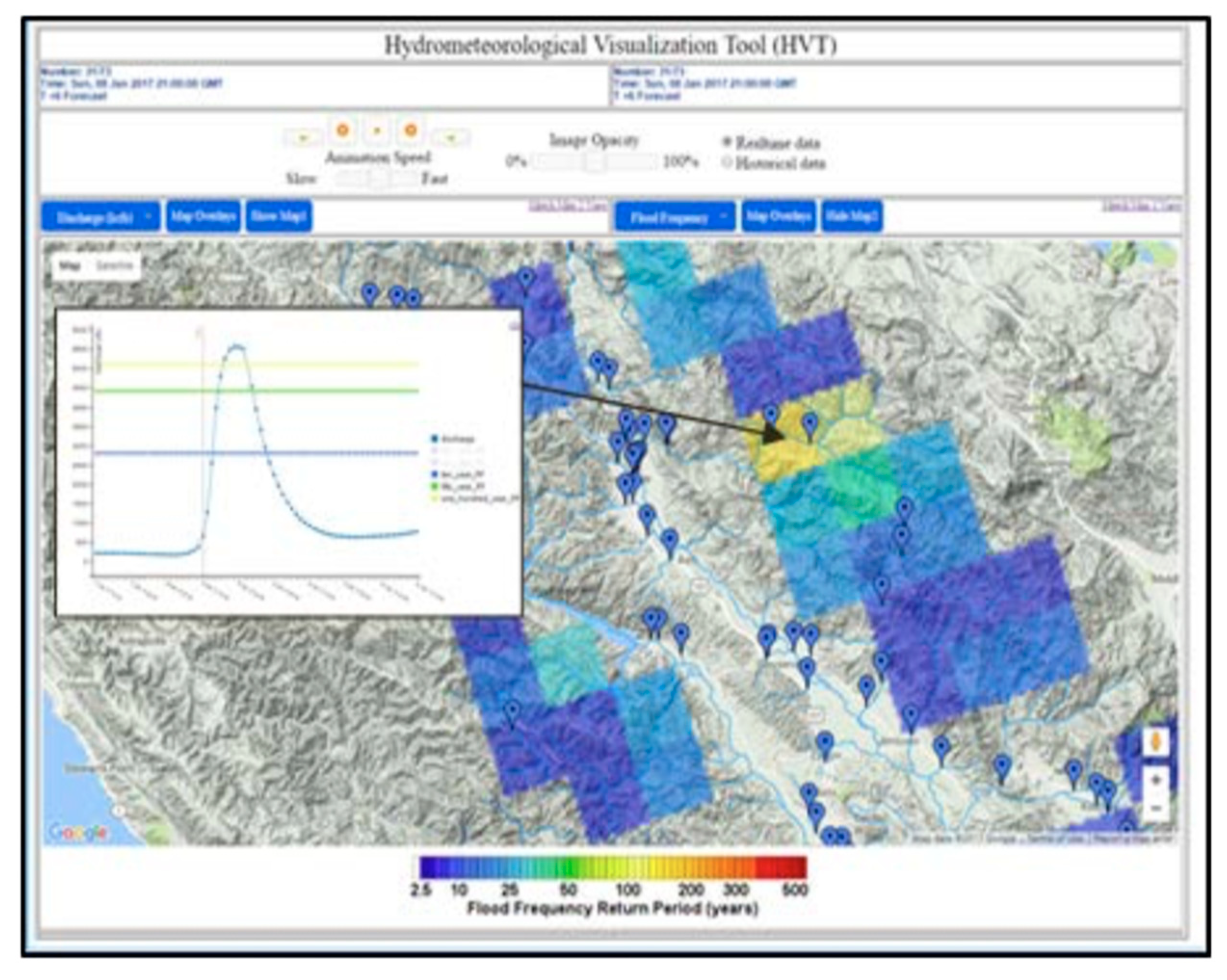
Task: Select the Historical data radio button
Action: [x=727, y=163]
